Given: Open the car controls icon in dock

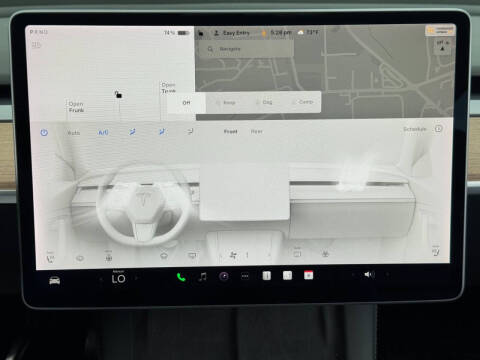Looking at the screenshot, I should [55, 281].
